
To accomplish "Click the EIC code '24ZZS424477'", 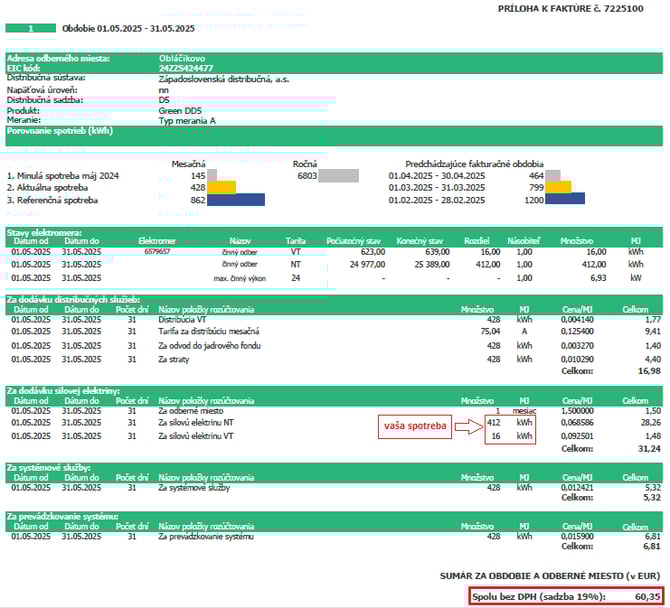I will tap(186, 68).
